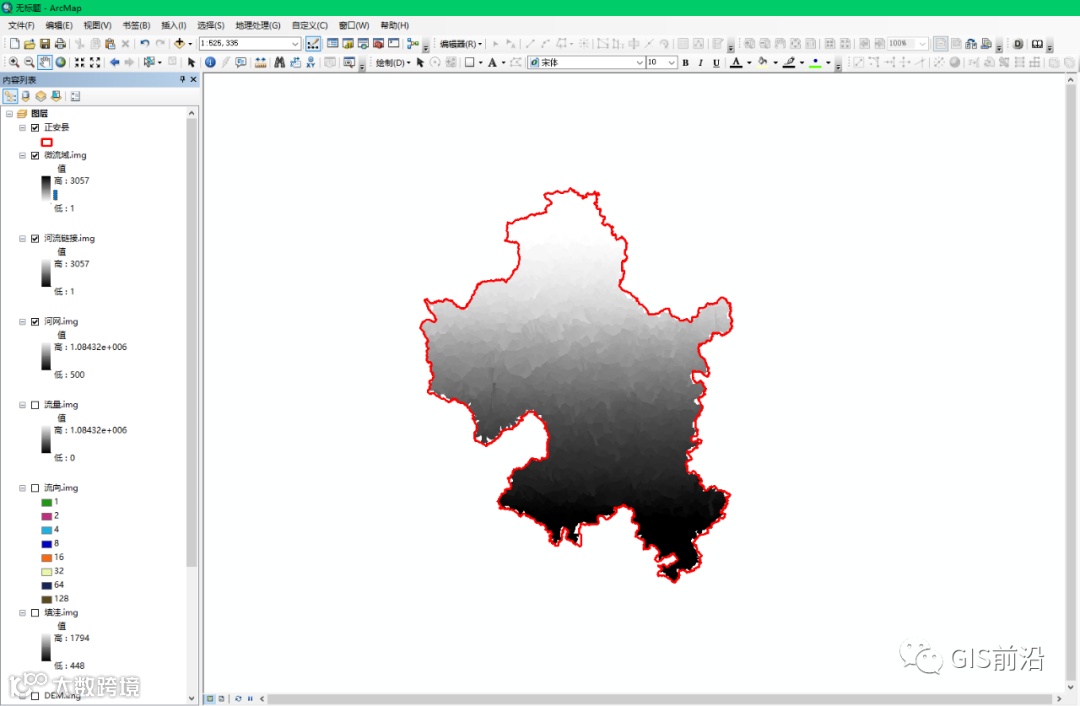The image size is (1080, 706).
Task: Check the DEM.img layer checkbox
Action: [35, 696]
